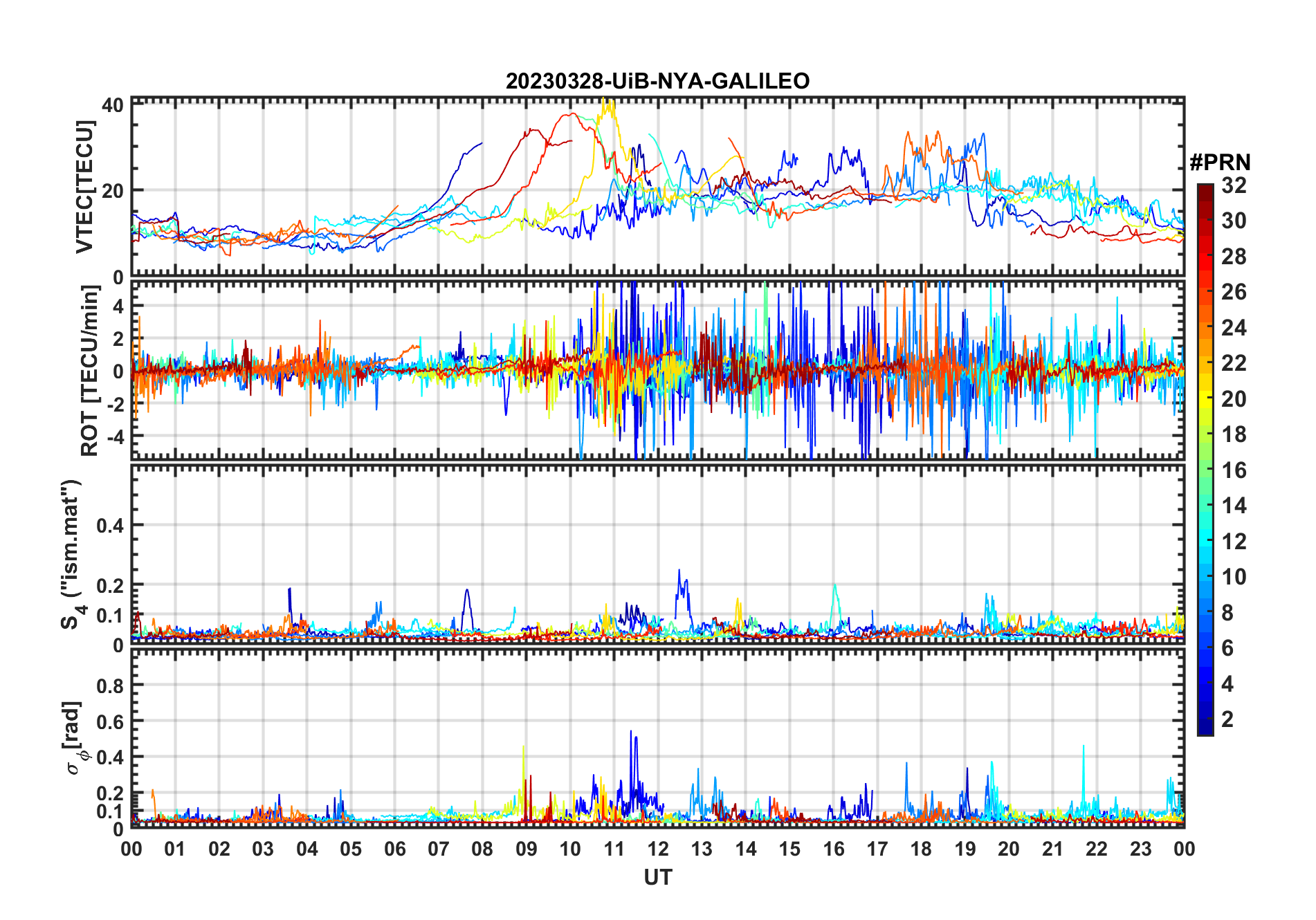Image resolution: width=1316 pixels, height=920 pixels.
Task: Click the 18 hour tick label
Action: tap(921, 849)
